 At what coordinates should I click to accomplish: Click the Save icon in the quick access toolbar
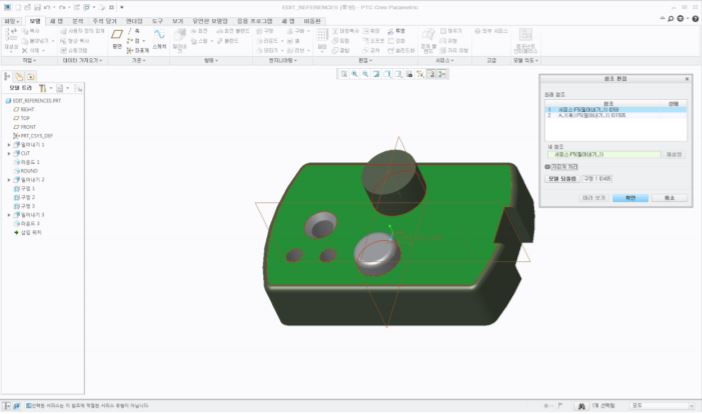point(38,8)
